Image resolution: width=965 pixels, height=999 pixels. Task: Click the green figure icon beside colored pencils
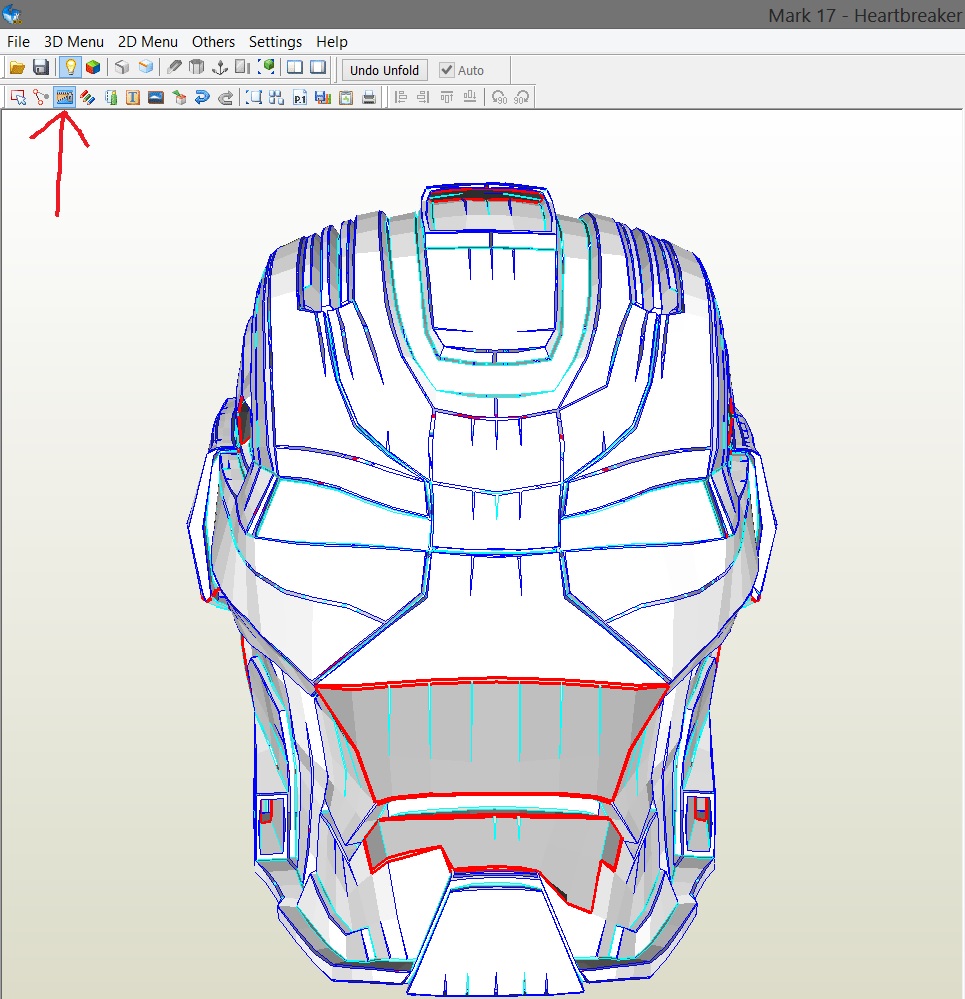[x=111, y=97]
